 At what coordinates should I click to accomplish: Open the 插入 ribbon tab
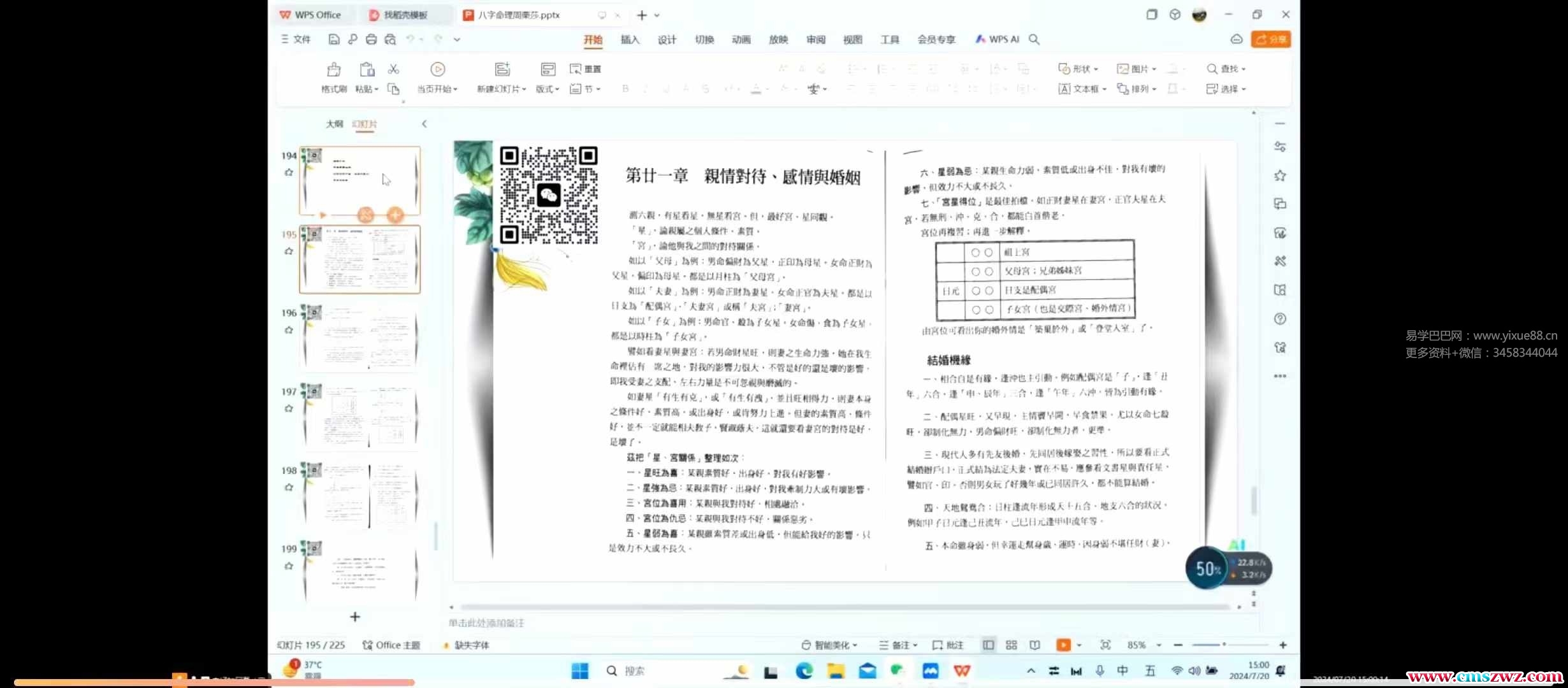click(630, 39)
